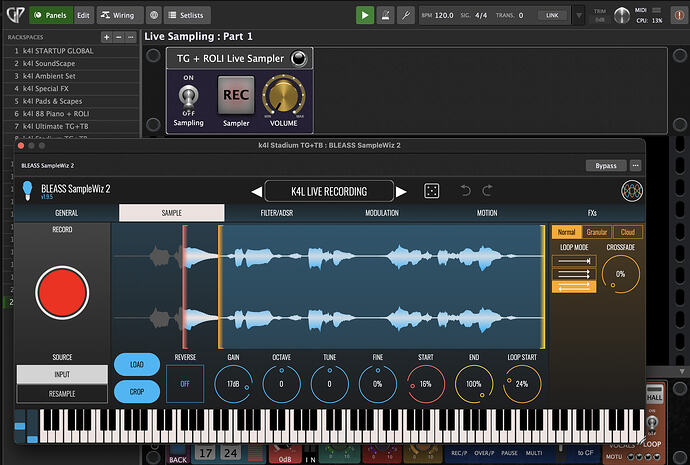Click the randomize dice icon
The width and height of the screenshot is (690, 465).
431,191
